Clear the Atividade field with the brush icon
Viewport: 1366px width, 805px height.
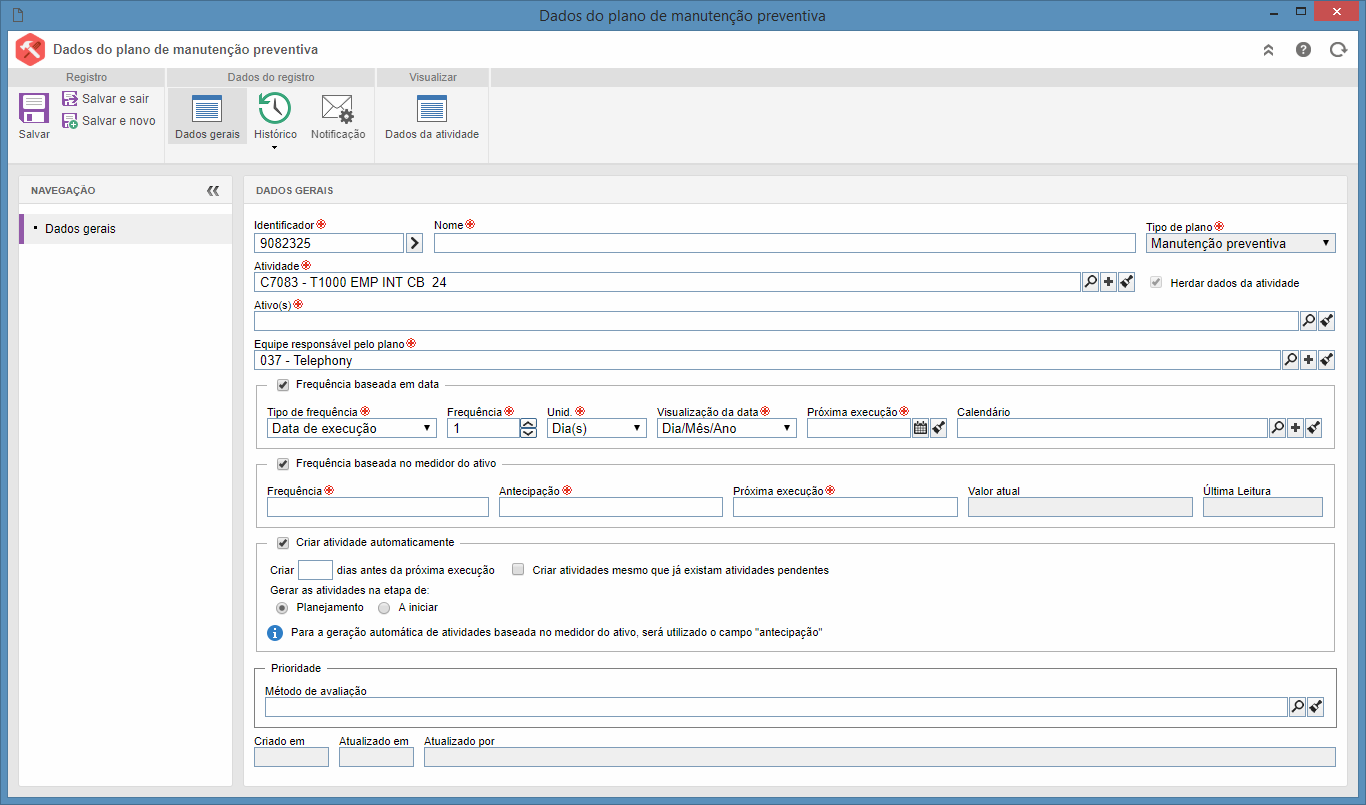click(1126, 282)
